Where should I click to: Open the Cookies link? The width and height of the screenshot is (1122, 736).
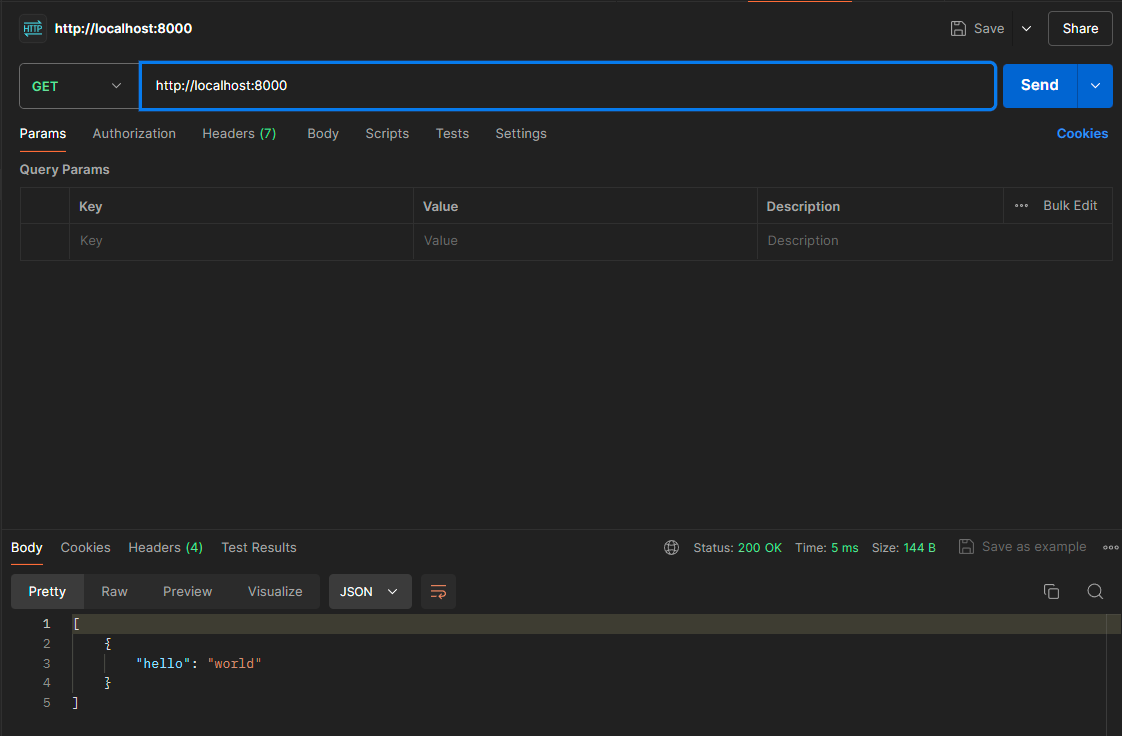click(1082, 134)
